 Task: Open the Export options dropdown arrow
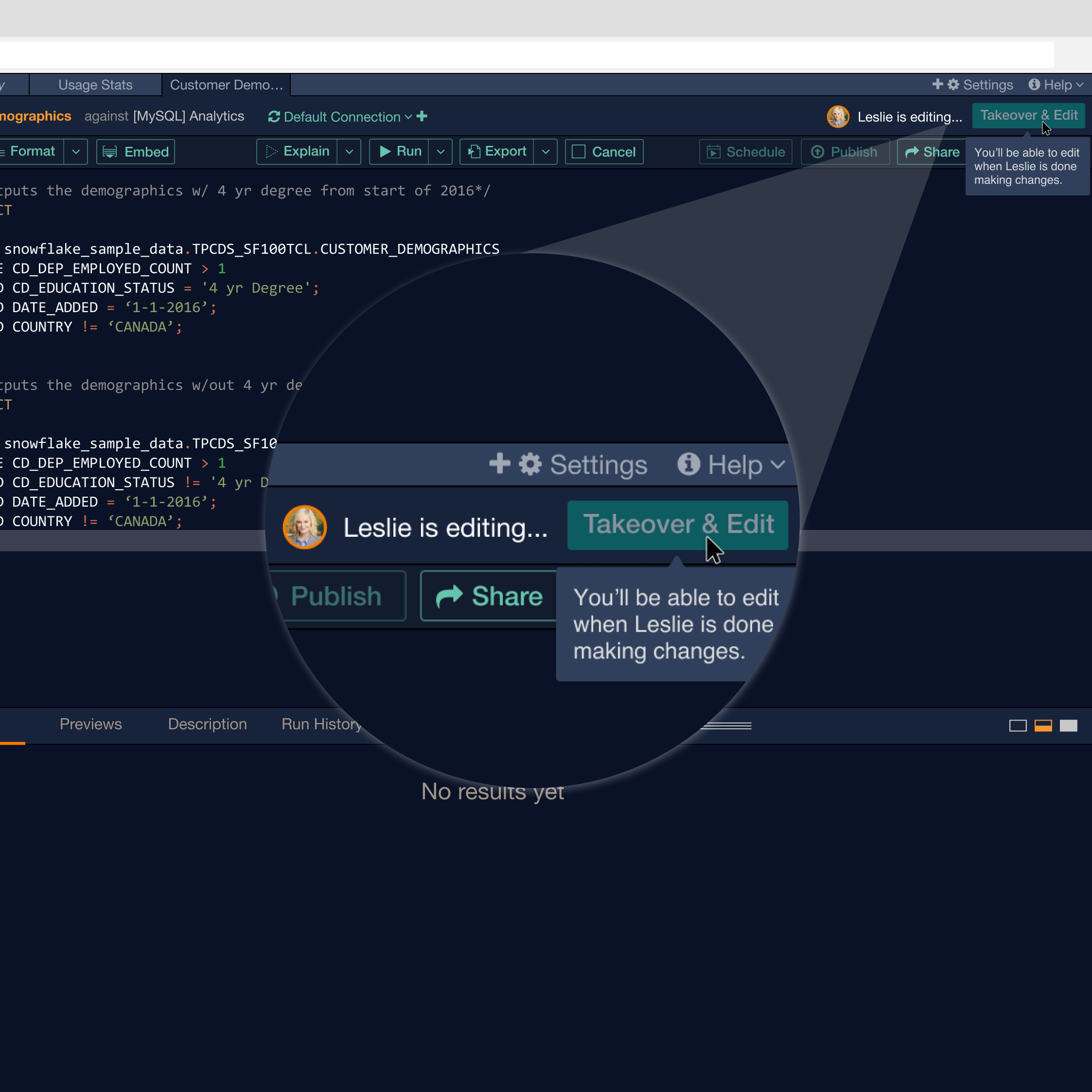tap(546, 152)
